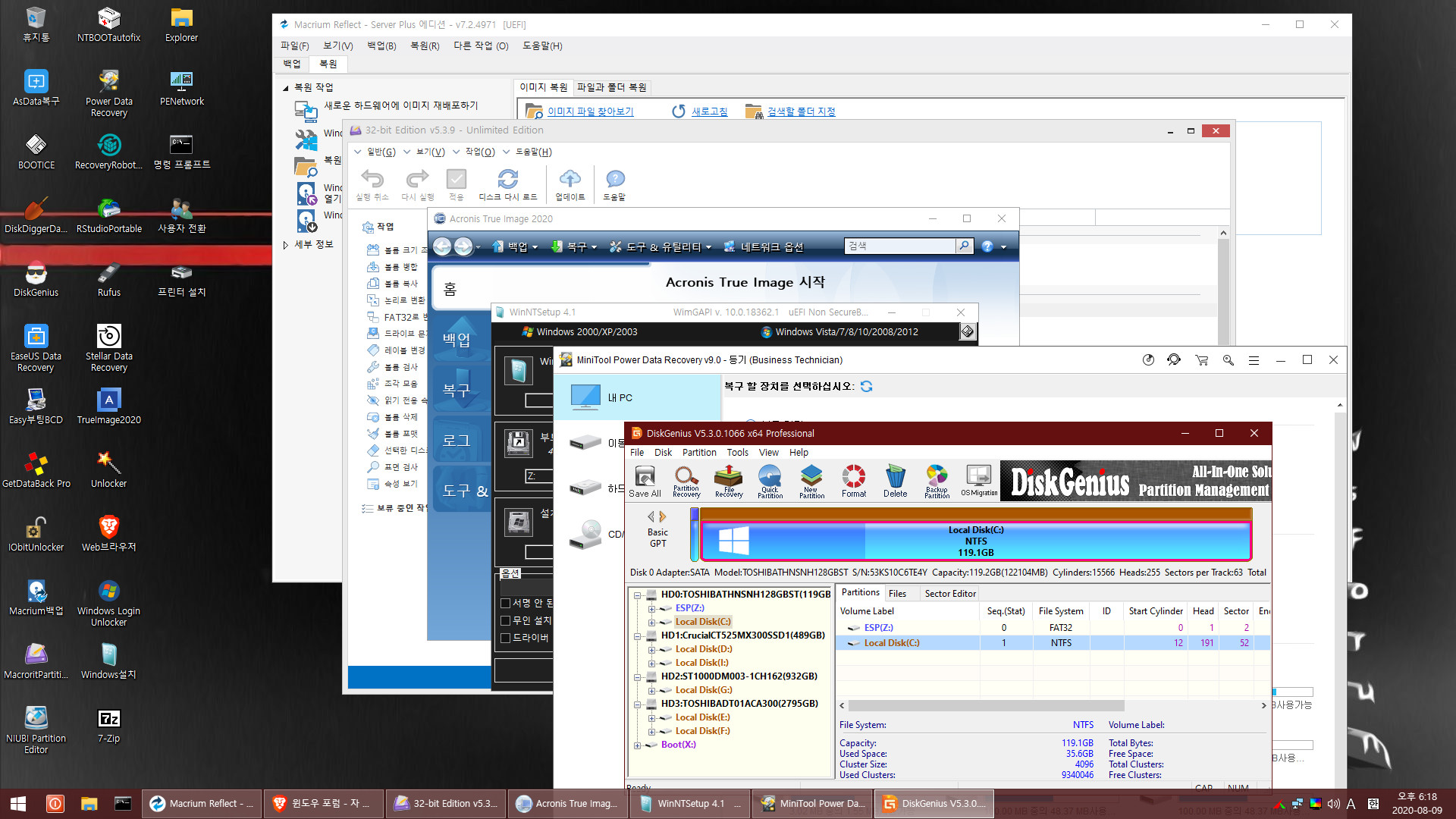Collapse HD0:TOSHIBATHNSNH128GBST tree node
The image size is (1456, 819).
[638, 595]
